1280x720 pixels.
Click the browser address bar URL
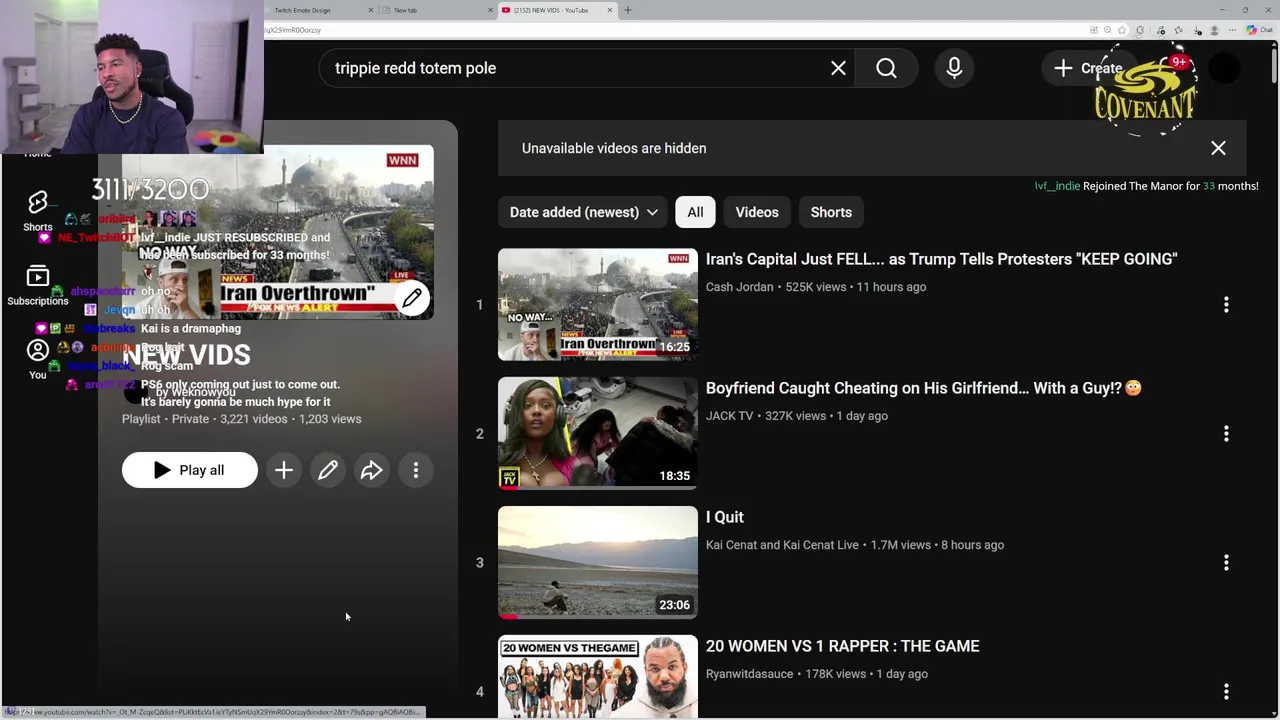292,30
